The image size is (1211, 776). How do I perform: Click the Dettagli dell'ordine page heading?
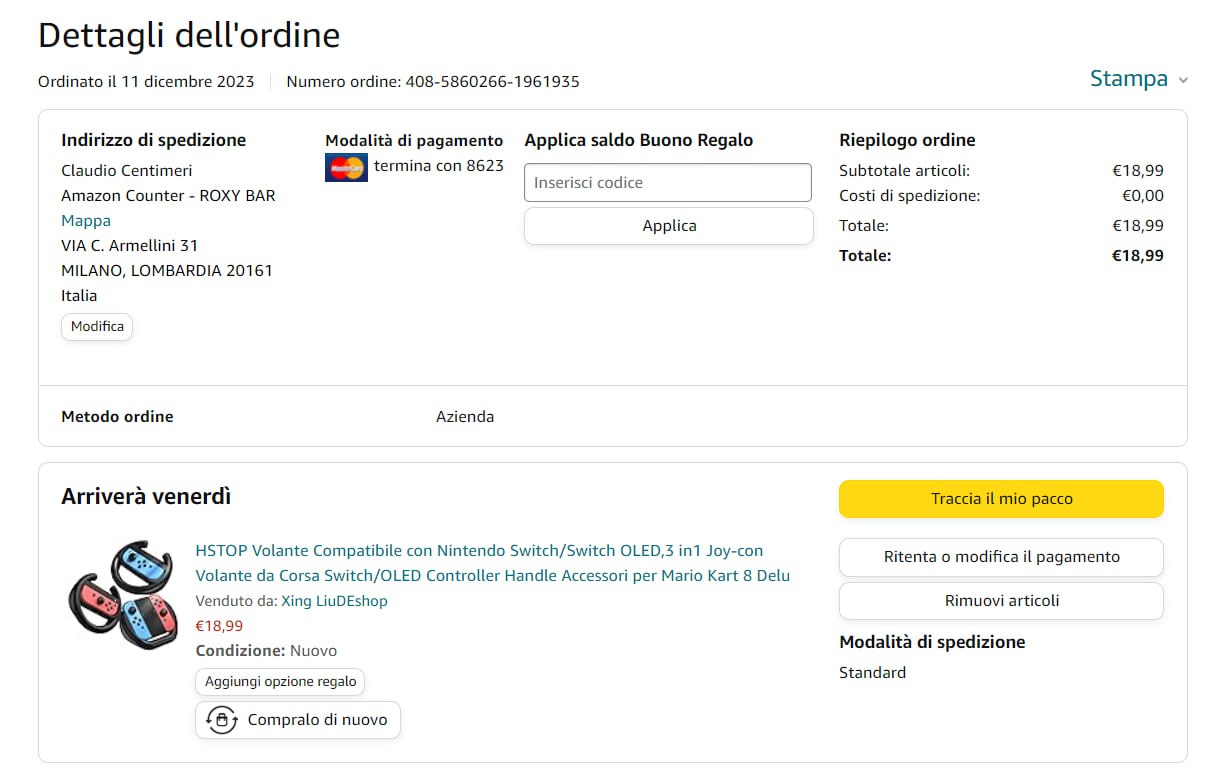tap(189, 35)
